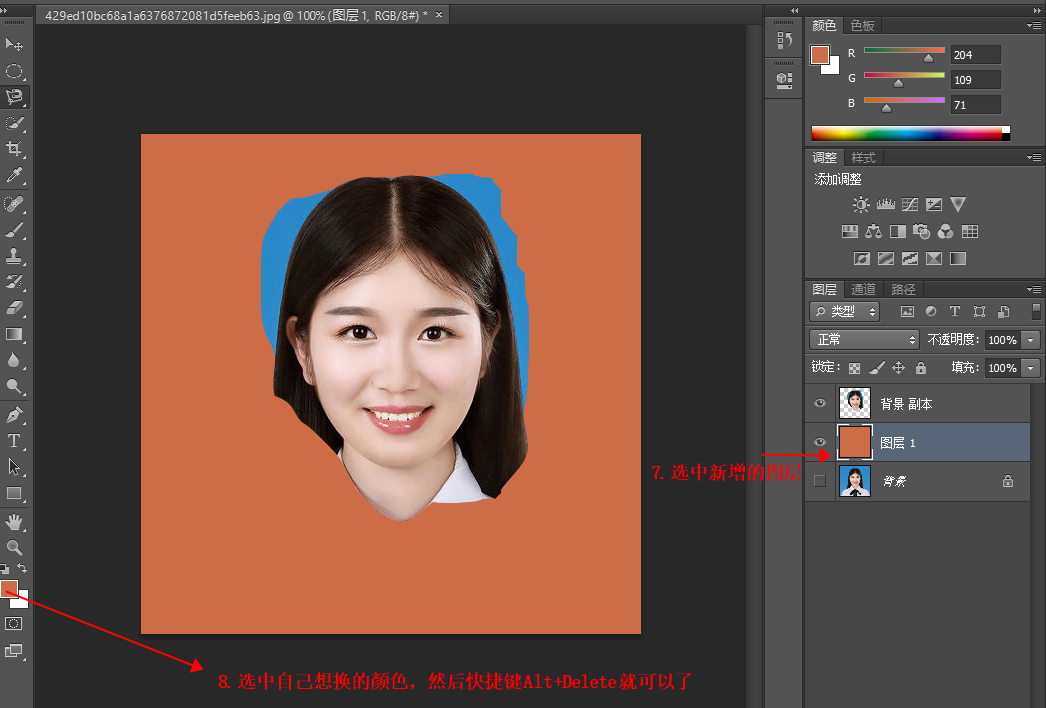Open the 填充 fill slider dropdown
The width and height of the screenshot is (1046, 708).
tap(1031, 368)
